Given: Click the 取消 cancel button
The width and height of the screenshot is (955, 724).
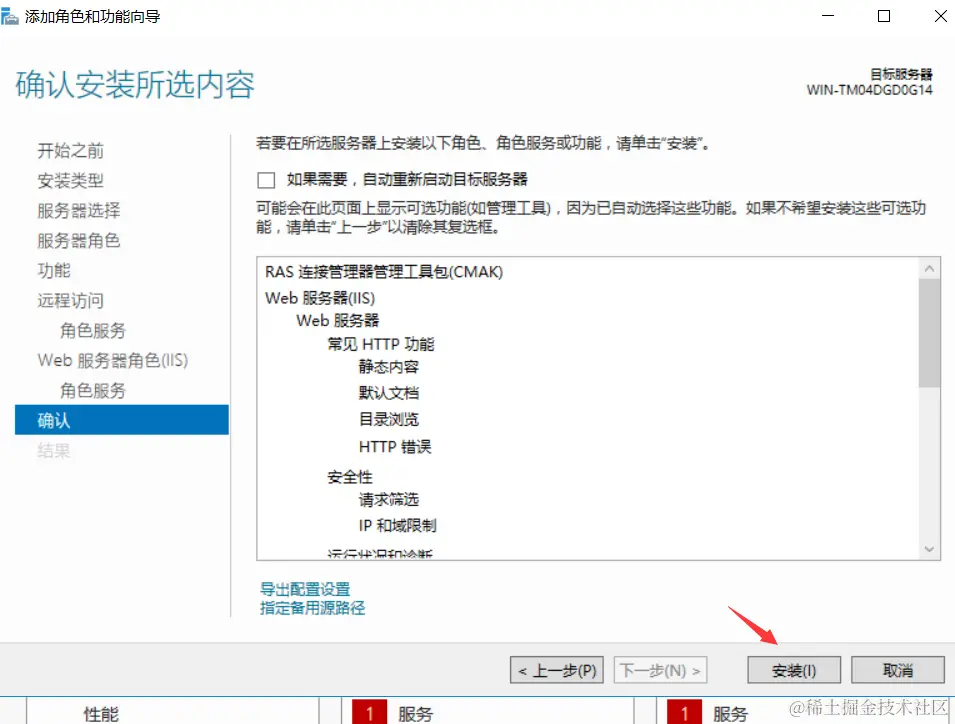Looking at the screenshot, I should pyautogui.click(x=898, y=670).
